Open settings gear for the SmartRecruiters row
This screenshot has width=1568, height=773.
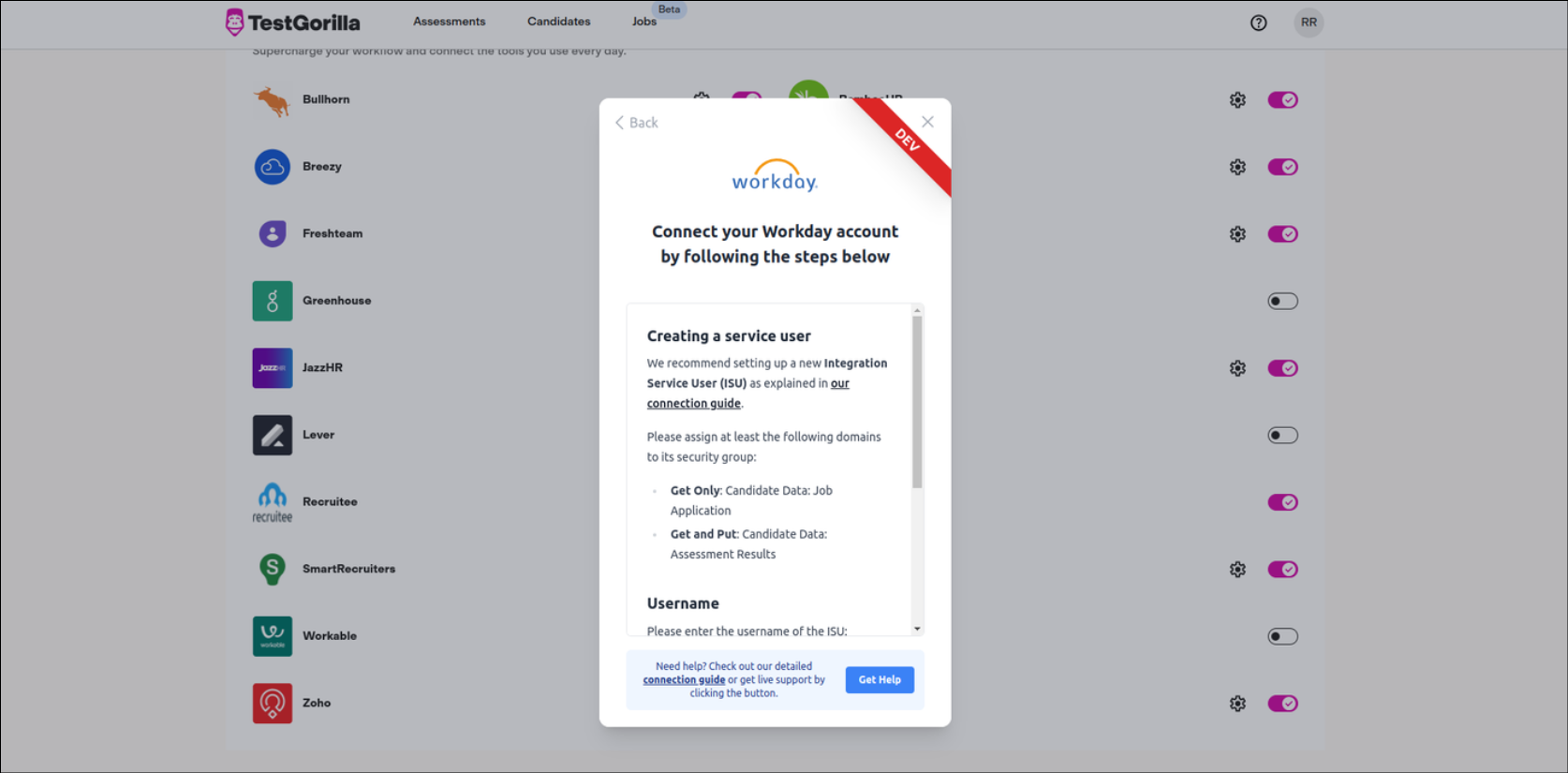point(1237,570)
